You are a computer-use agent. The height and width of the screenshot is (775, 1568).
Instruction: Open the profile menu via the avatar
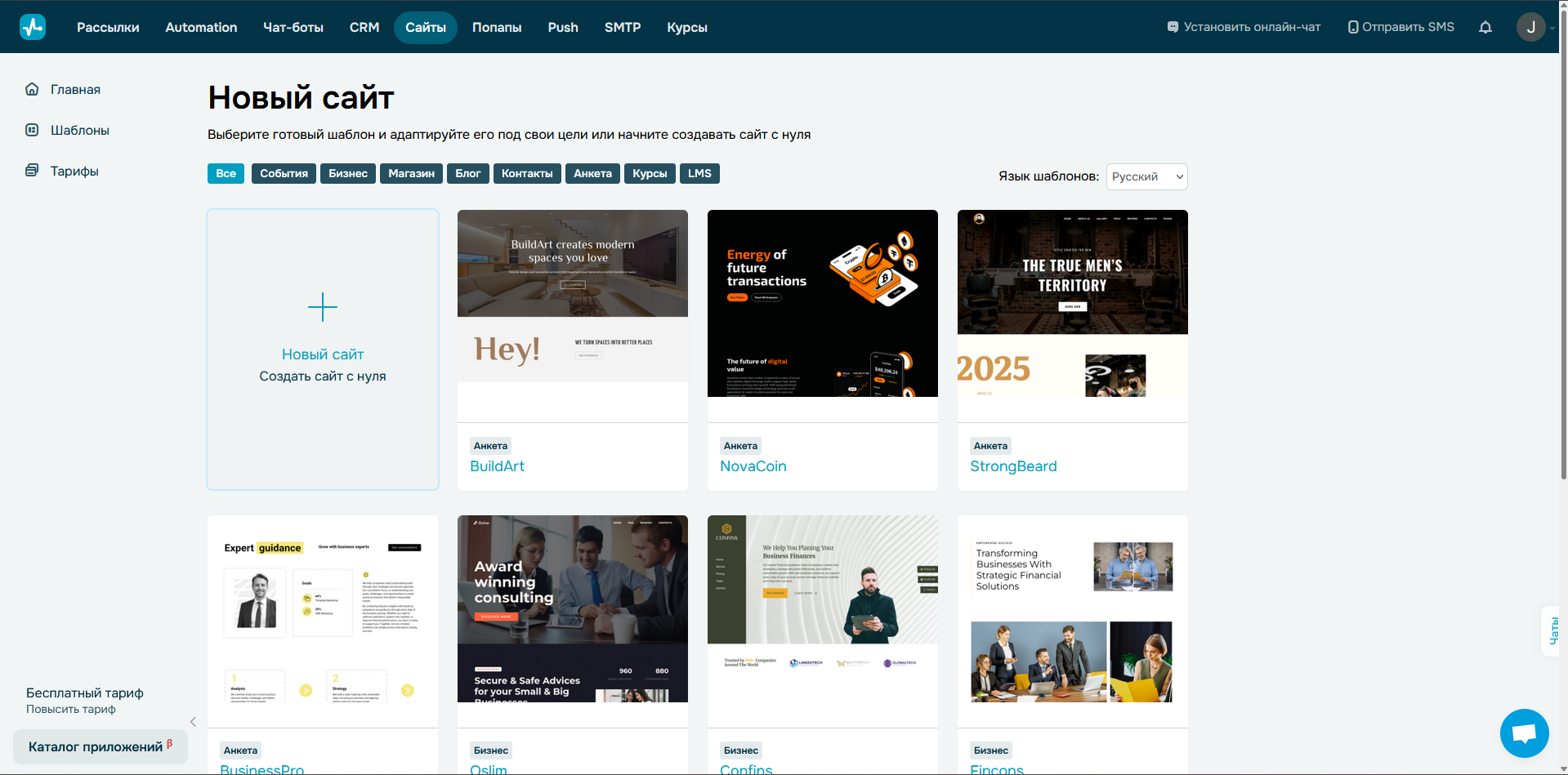(x=1531, y=26)
